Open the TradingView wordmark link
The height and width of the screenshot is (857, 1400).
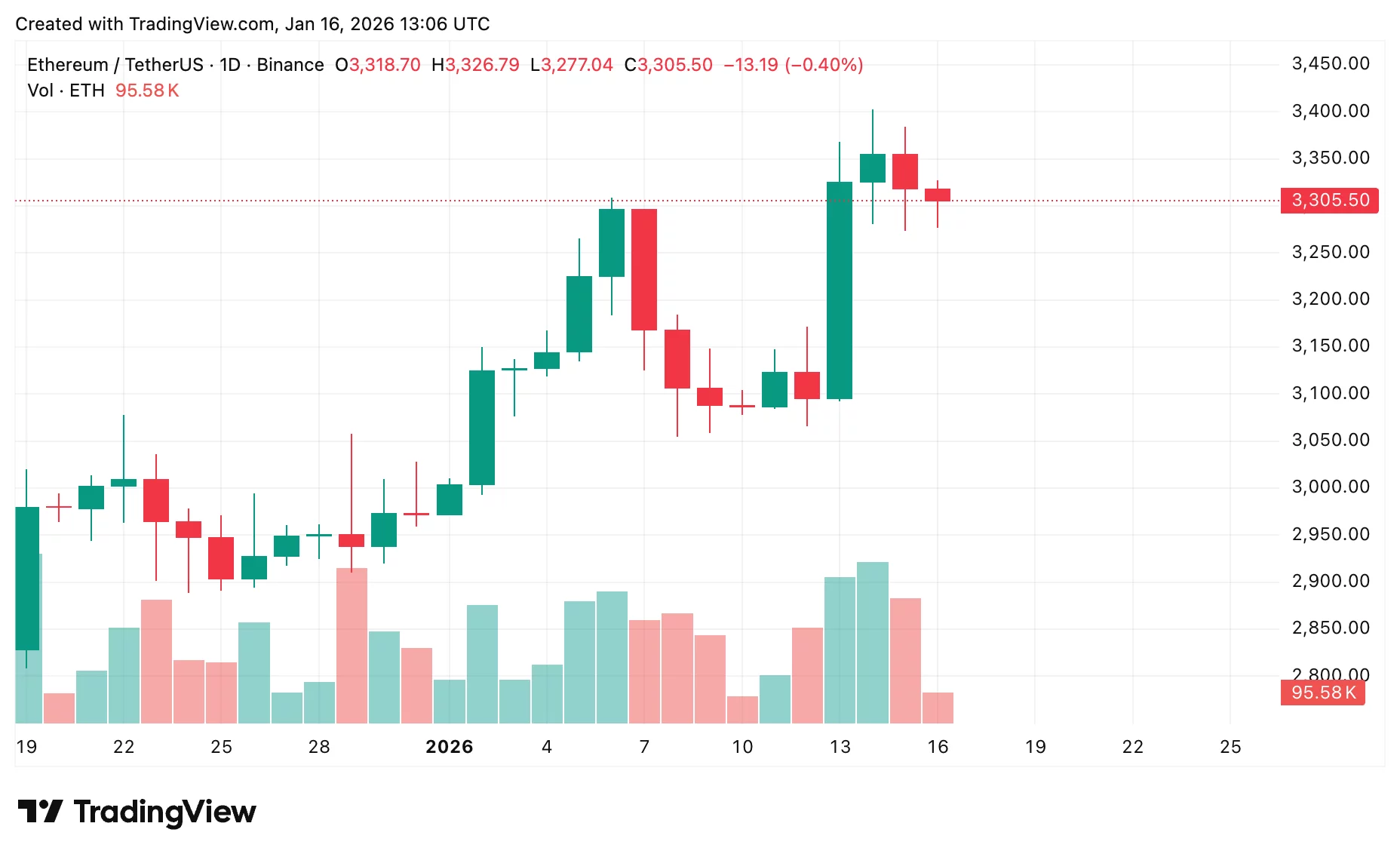pyautogui.click(x=164, y=812)
